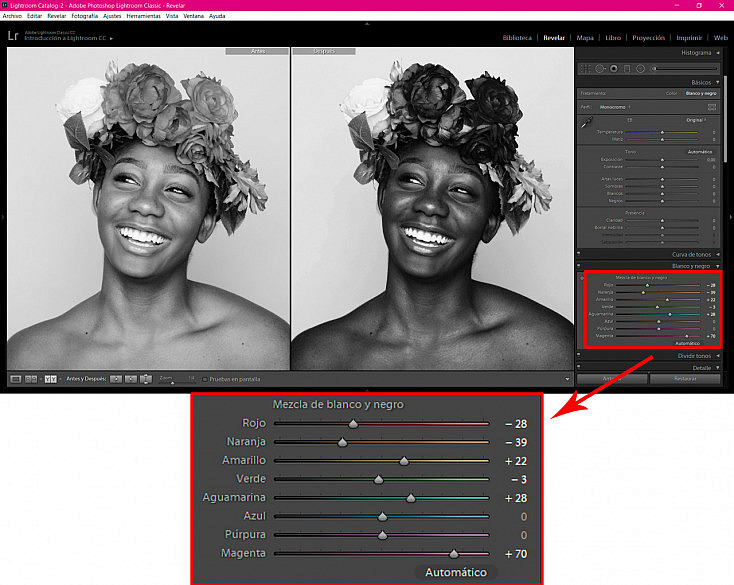Select the Spot Removal tool
Image resolution: width=734 pixels, height=585 pixels.
(x=600, y=69)
